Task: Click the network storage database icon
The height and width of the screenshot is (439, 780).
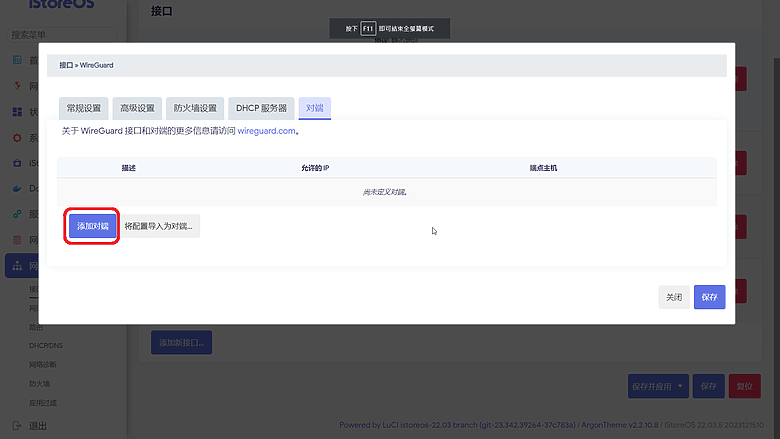Action: click(17, 240)
